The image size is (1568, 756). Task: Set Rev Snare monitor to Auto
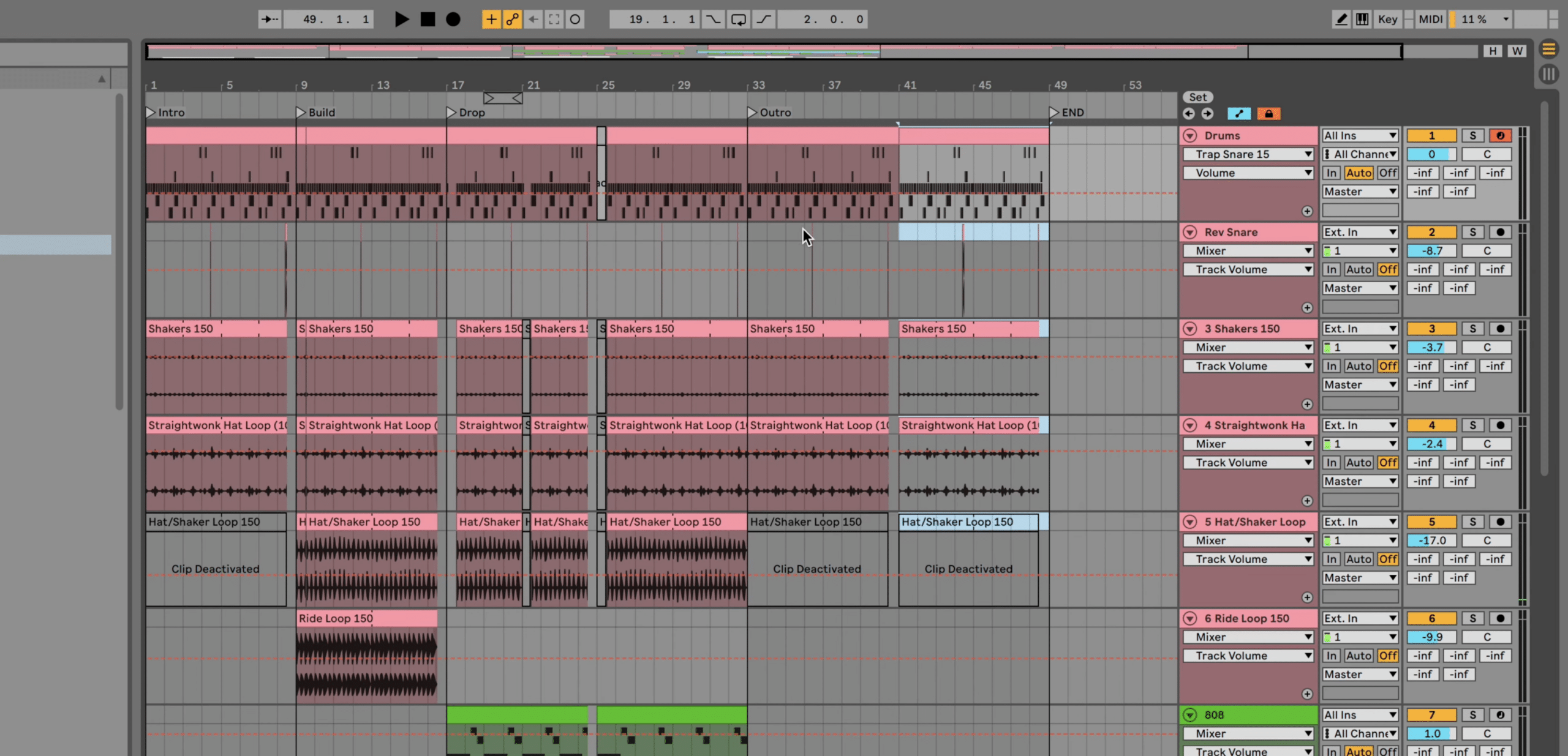pyautogui.click(x=1359, y=269)
